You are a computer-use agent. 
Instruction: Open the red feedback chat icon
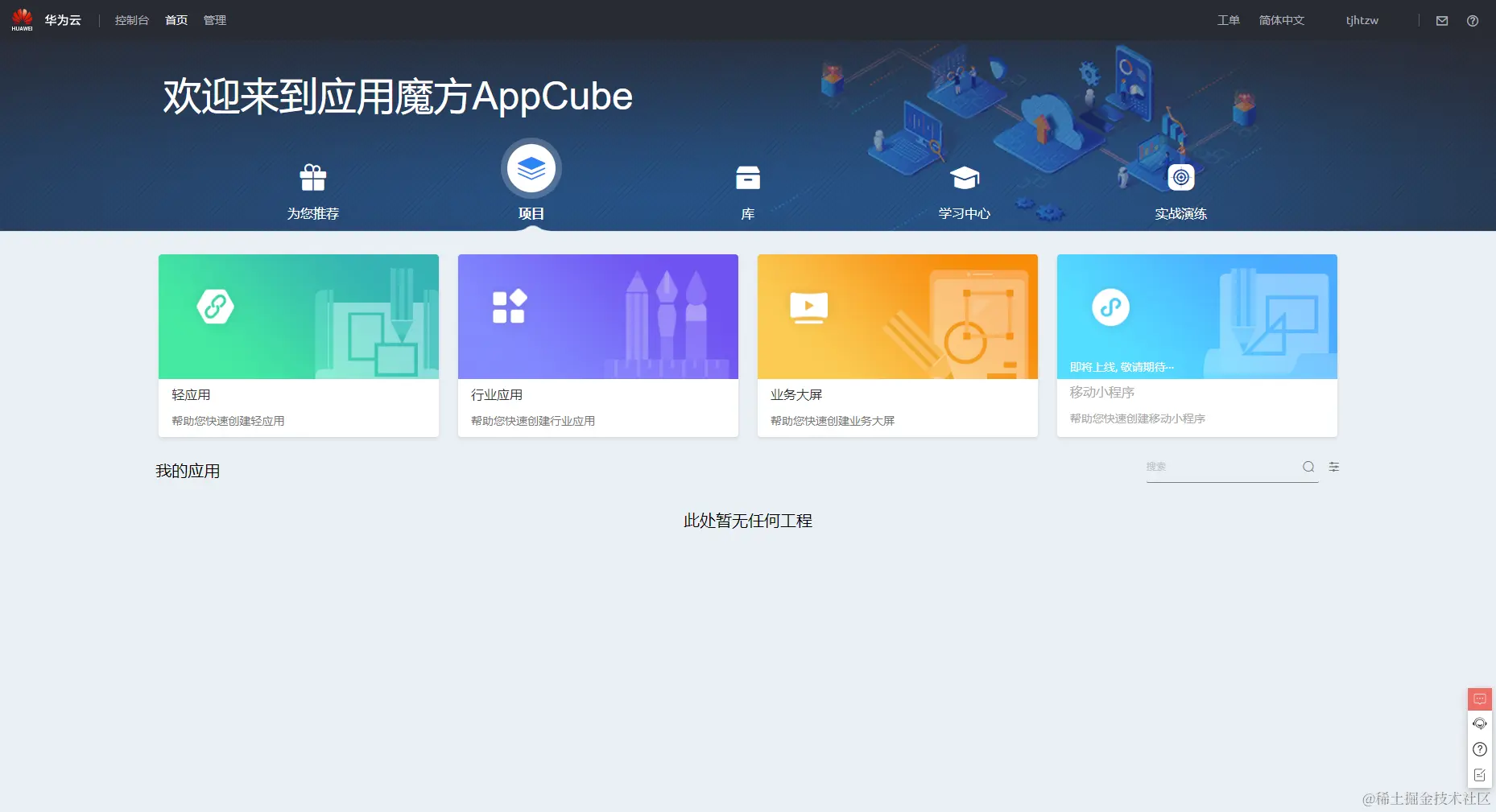(1480, 699)
